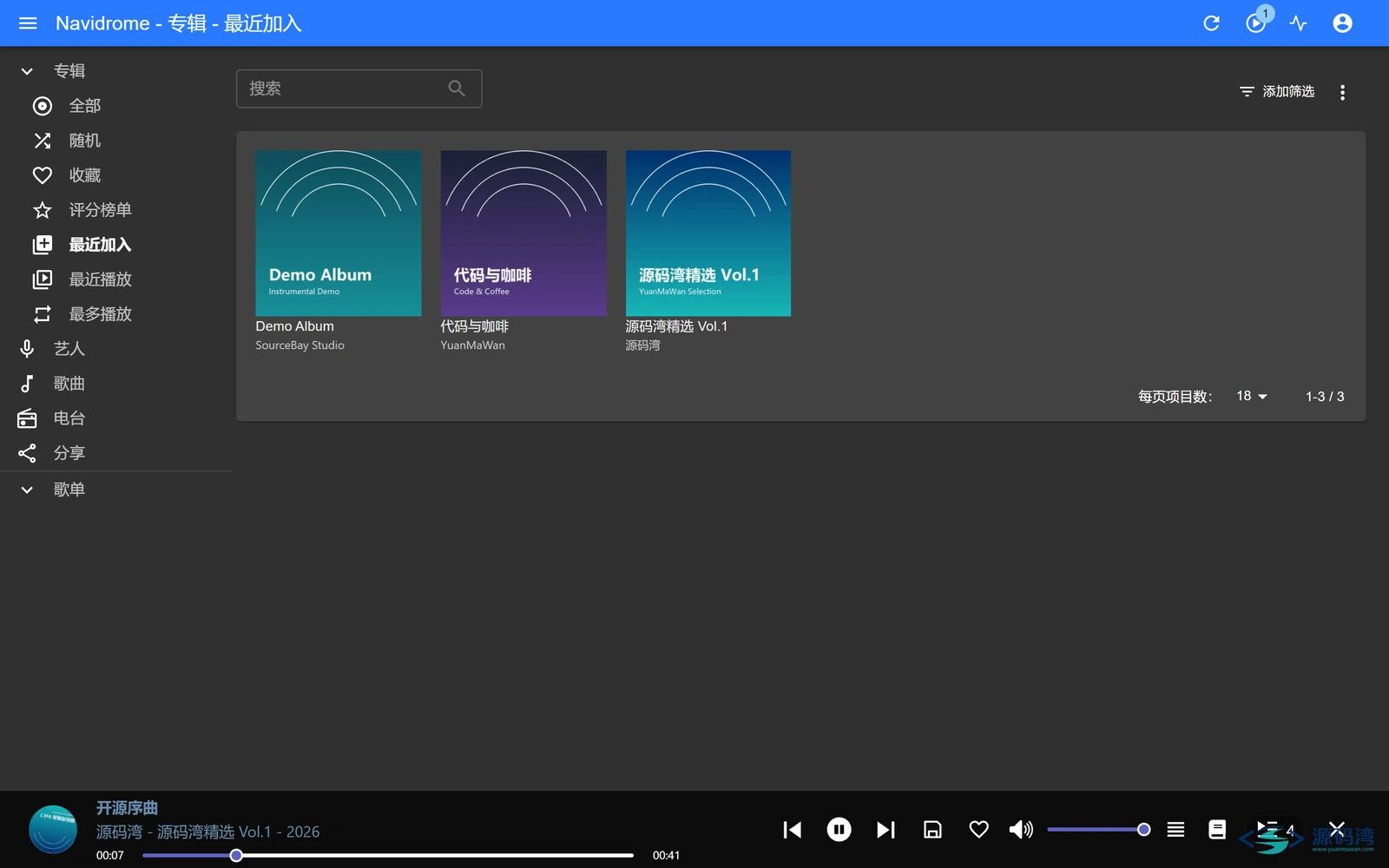Click artist link SourceBay Studio

pos(300,345)
